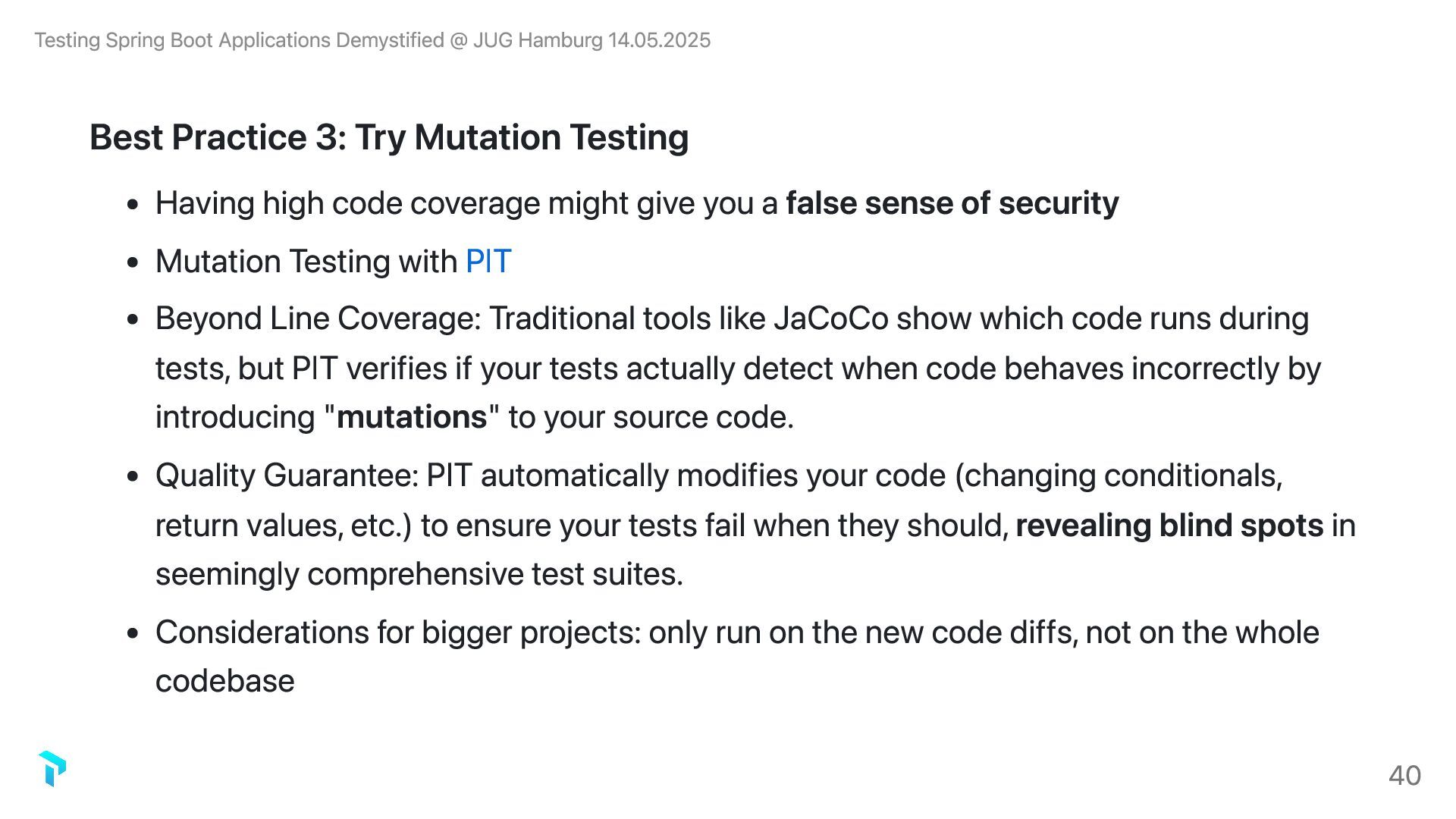The height and width of the screenshot is (819, 1456).
Task: Click the bold phrase "false sense of security"
Action: (952, 203)
